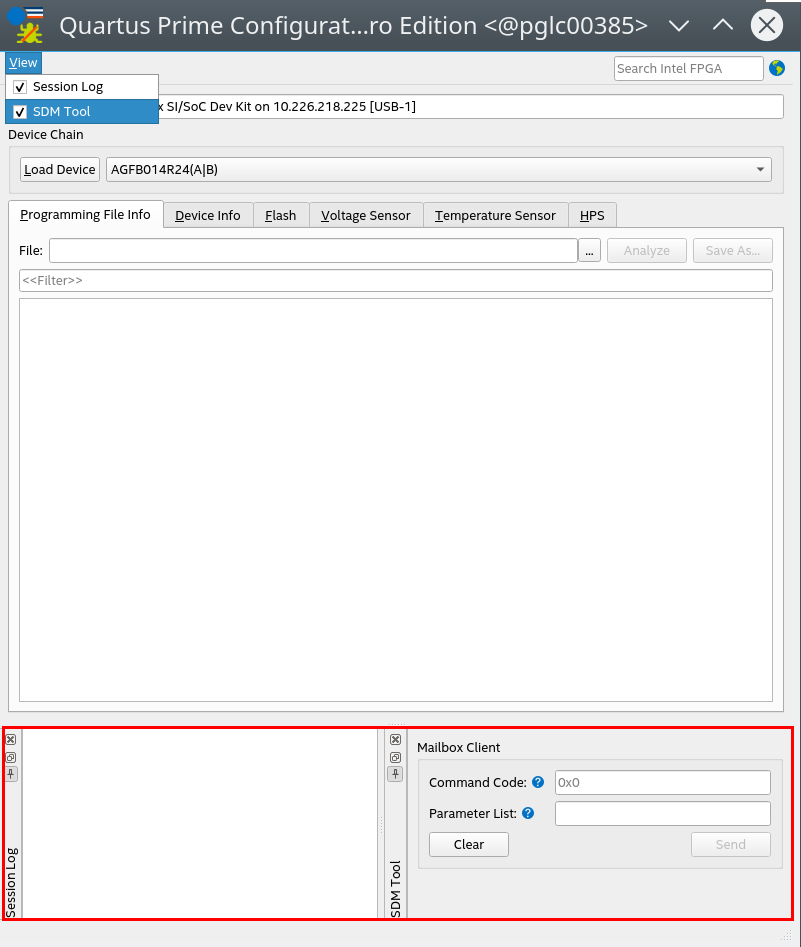Open the AGFB014R24(A|B) device dropdown
This screenshot has height=947, width=801.
[439, 170]
